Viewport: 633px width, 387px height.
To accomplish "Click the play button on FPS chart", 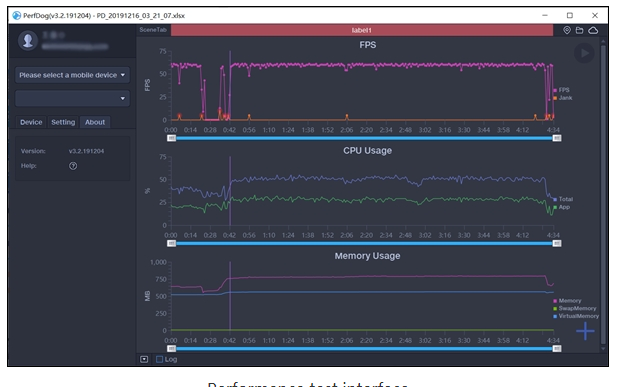I will tap(584, 53).
